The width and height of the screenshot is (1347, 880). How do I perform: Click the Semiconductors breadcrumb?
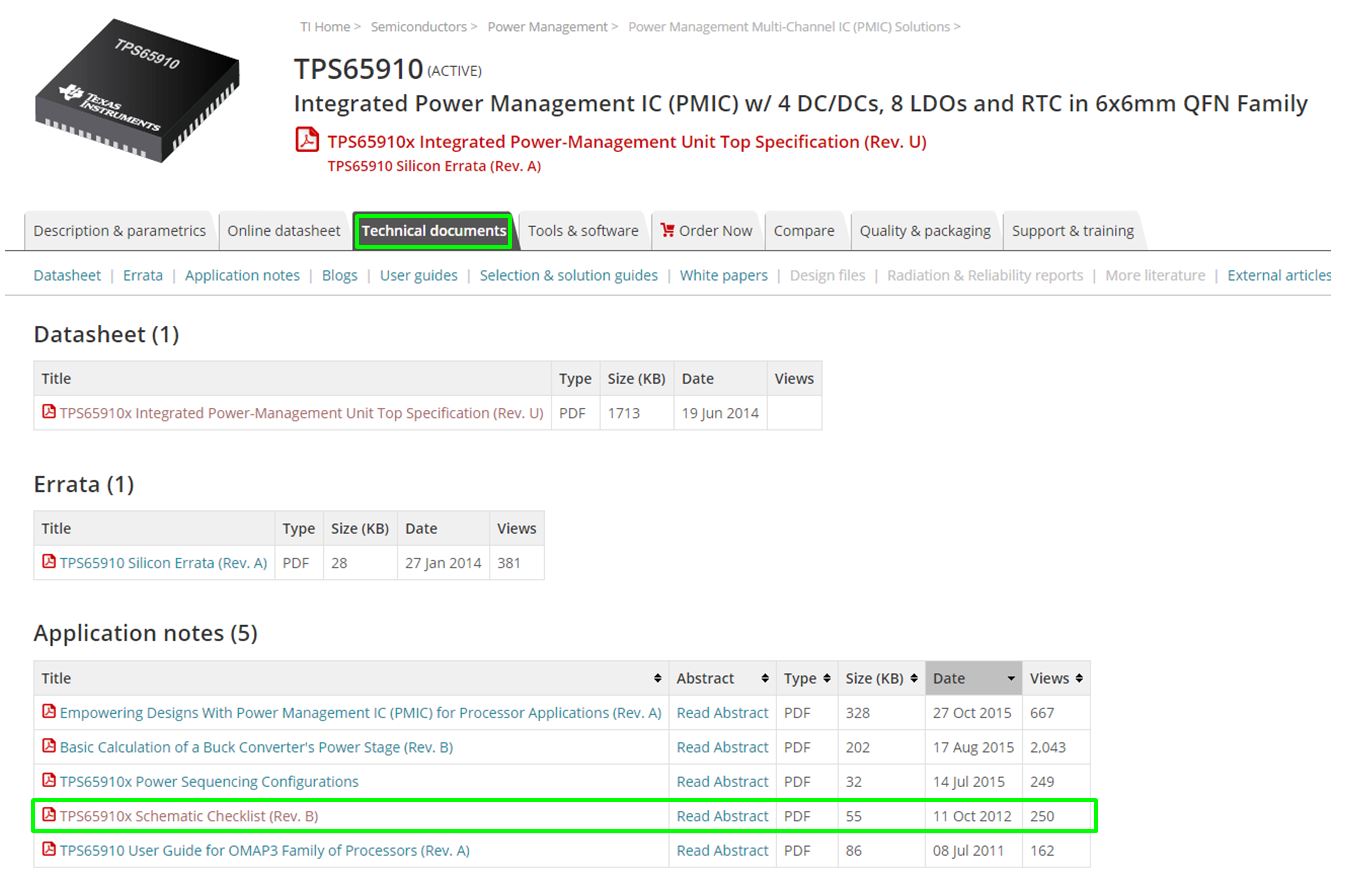point(419,27)
